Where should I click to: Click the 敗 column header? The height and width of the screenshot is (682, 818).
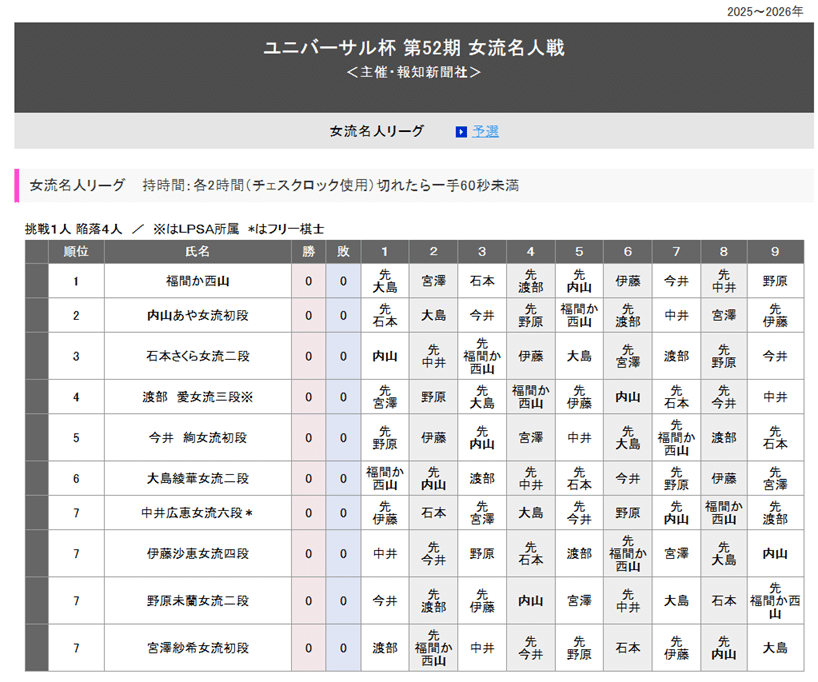[x=343, y=252]
